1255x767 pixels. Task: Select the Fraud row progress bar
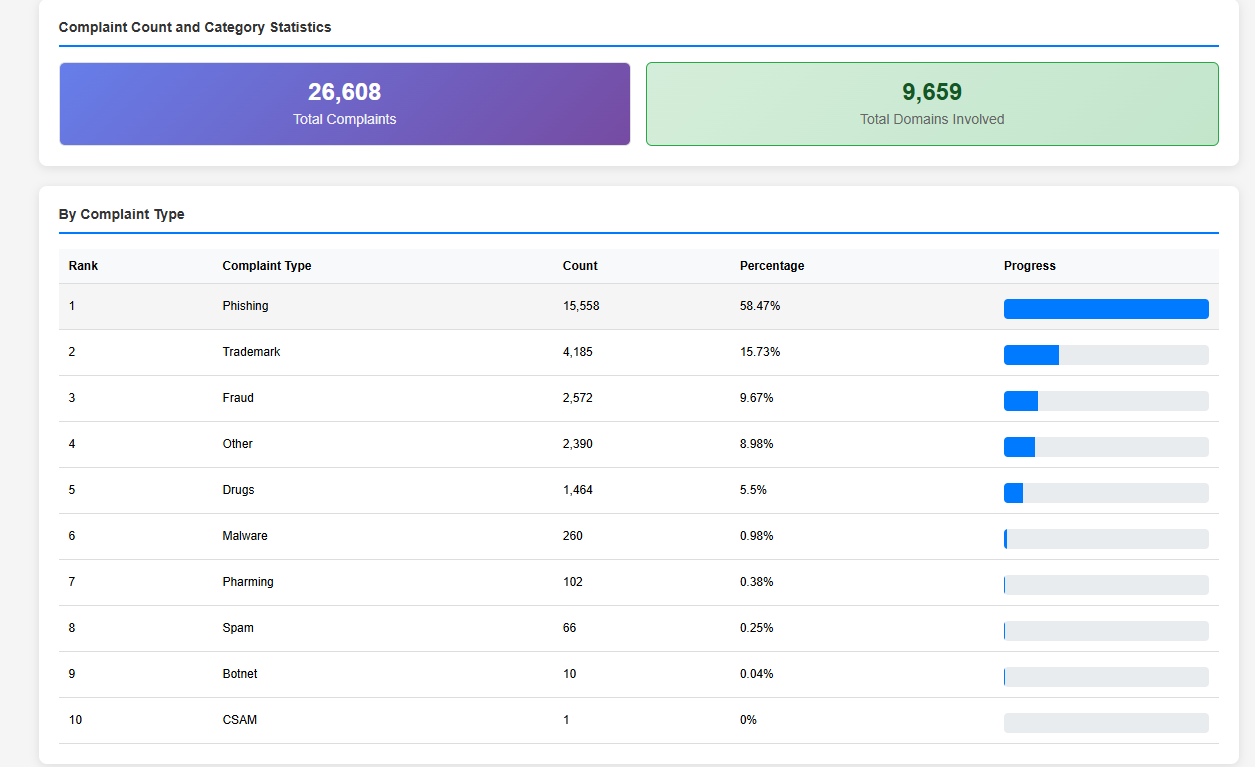point(1106,401)
